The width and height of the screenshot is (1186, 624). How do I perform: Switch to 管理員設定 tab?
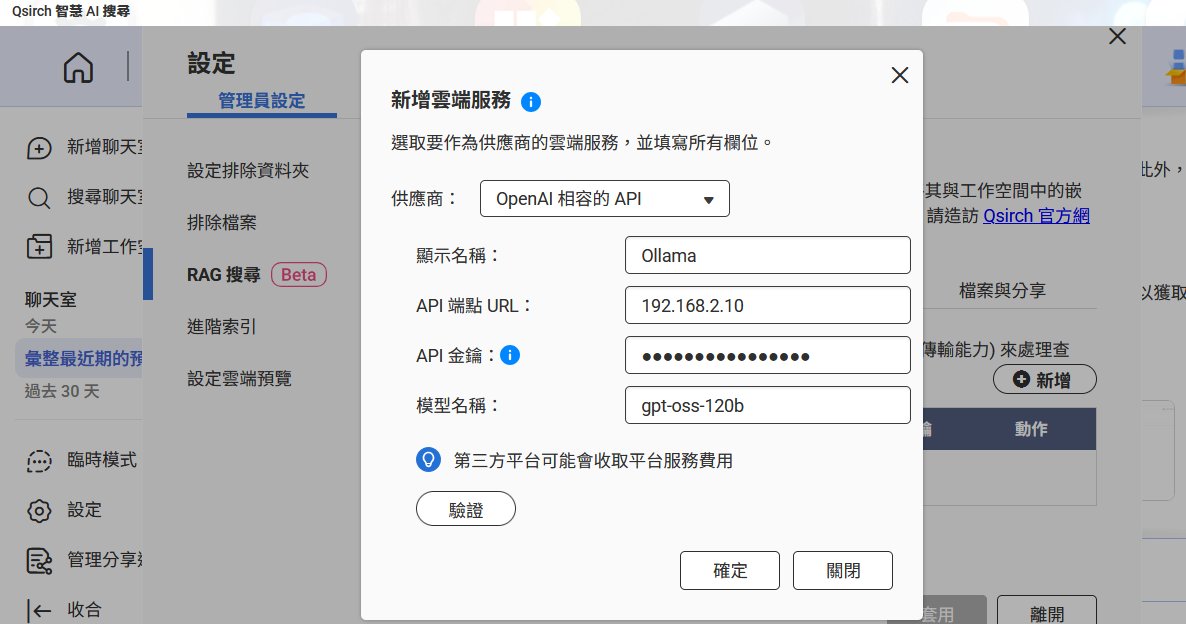[x=261, y=101]
